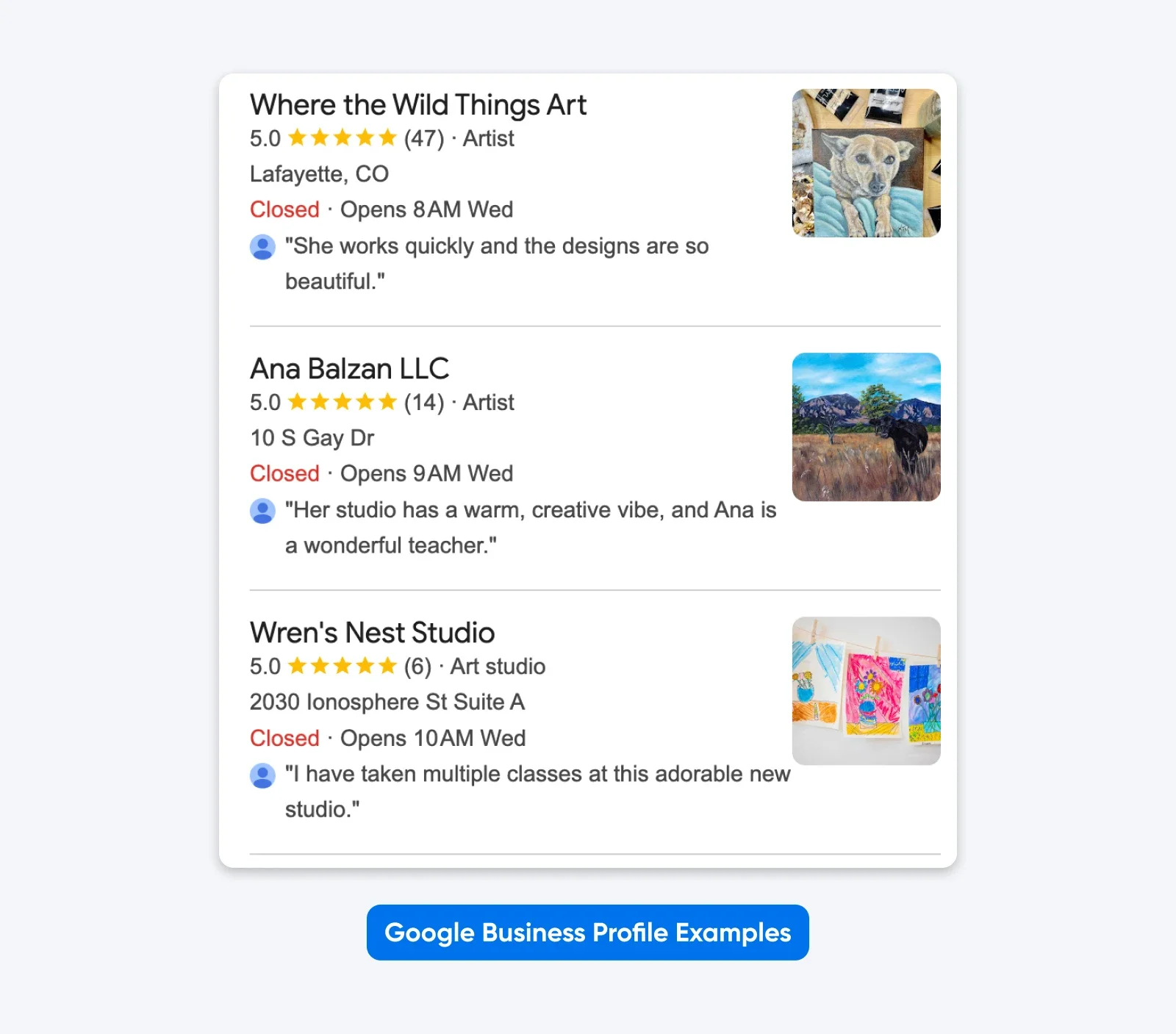1176x1034 pixels.
Task: Select the star rating for Wren's Nest Studio
Action: 342,667
